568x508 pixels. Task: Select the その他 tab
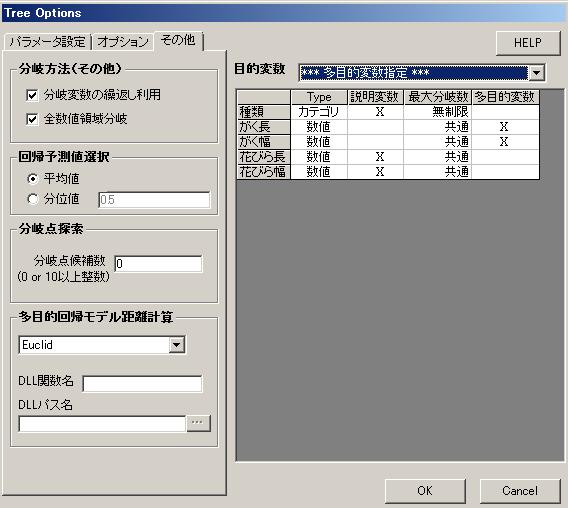[x=178, y=40]
